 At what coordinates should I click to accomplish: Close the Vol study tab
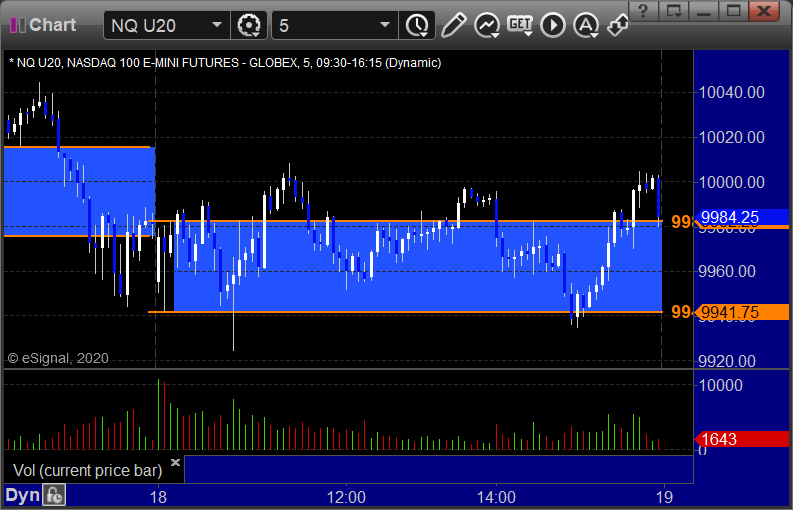coord(175,462)
